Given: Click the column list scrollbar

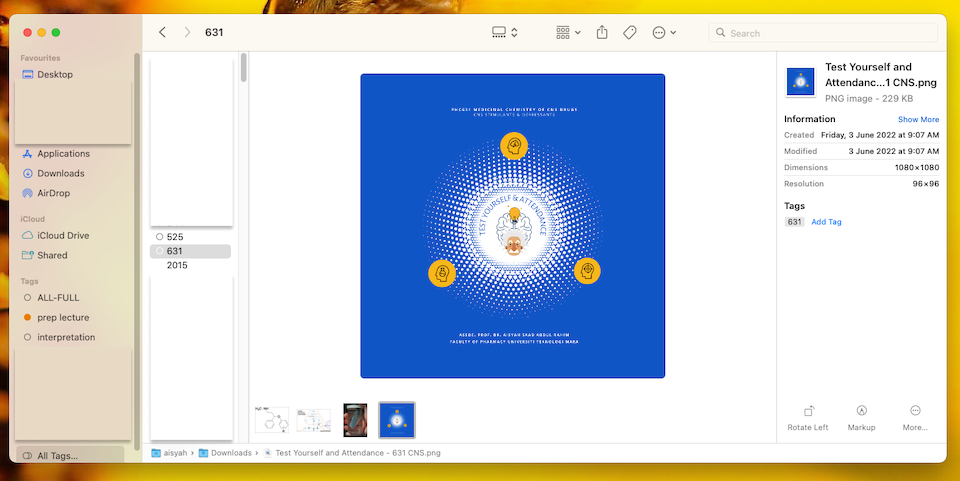Looking at the screenshot, I should coord(244,67).
